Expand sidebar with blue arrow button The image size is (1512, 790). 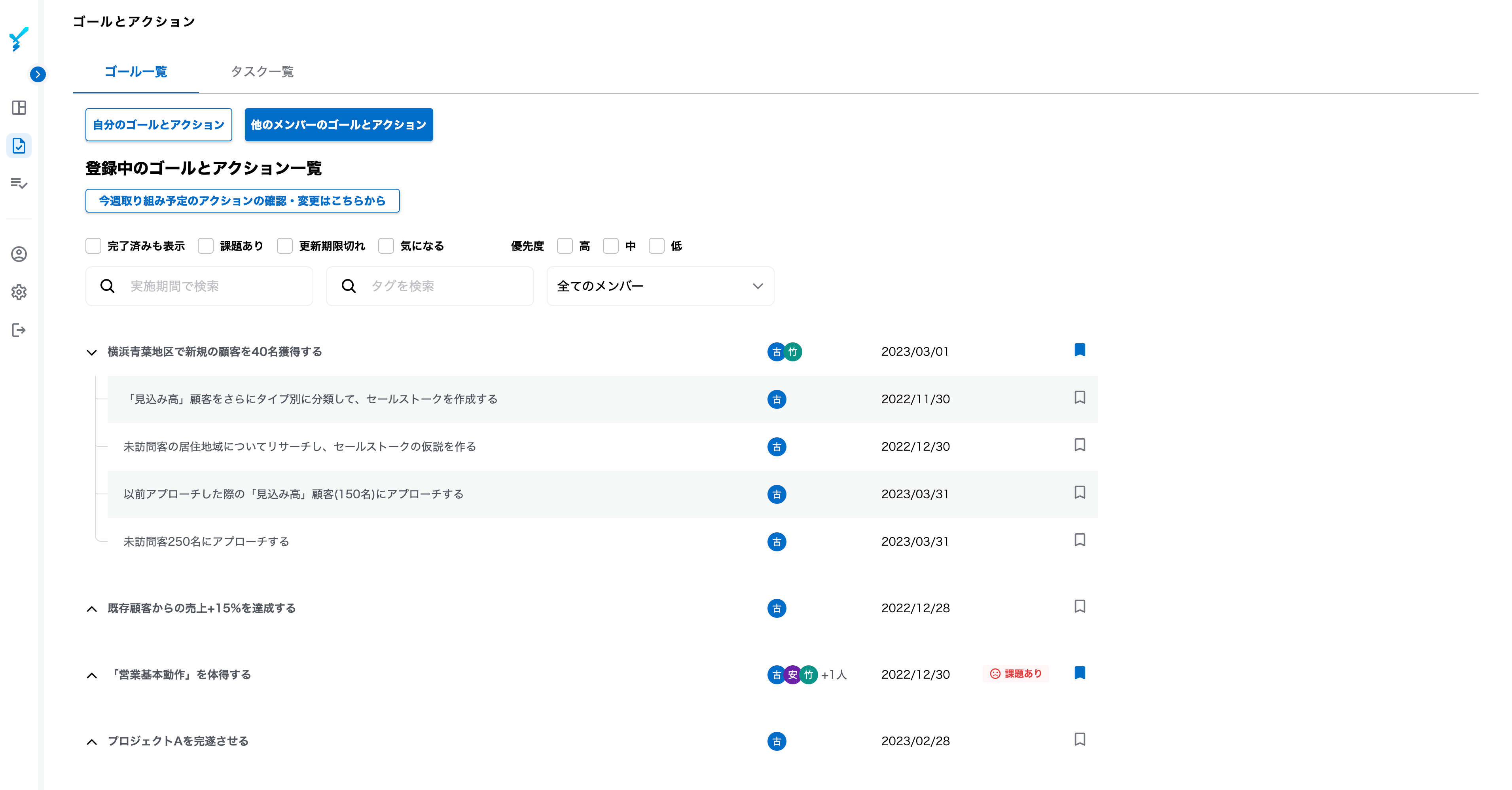(38, 74)
